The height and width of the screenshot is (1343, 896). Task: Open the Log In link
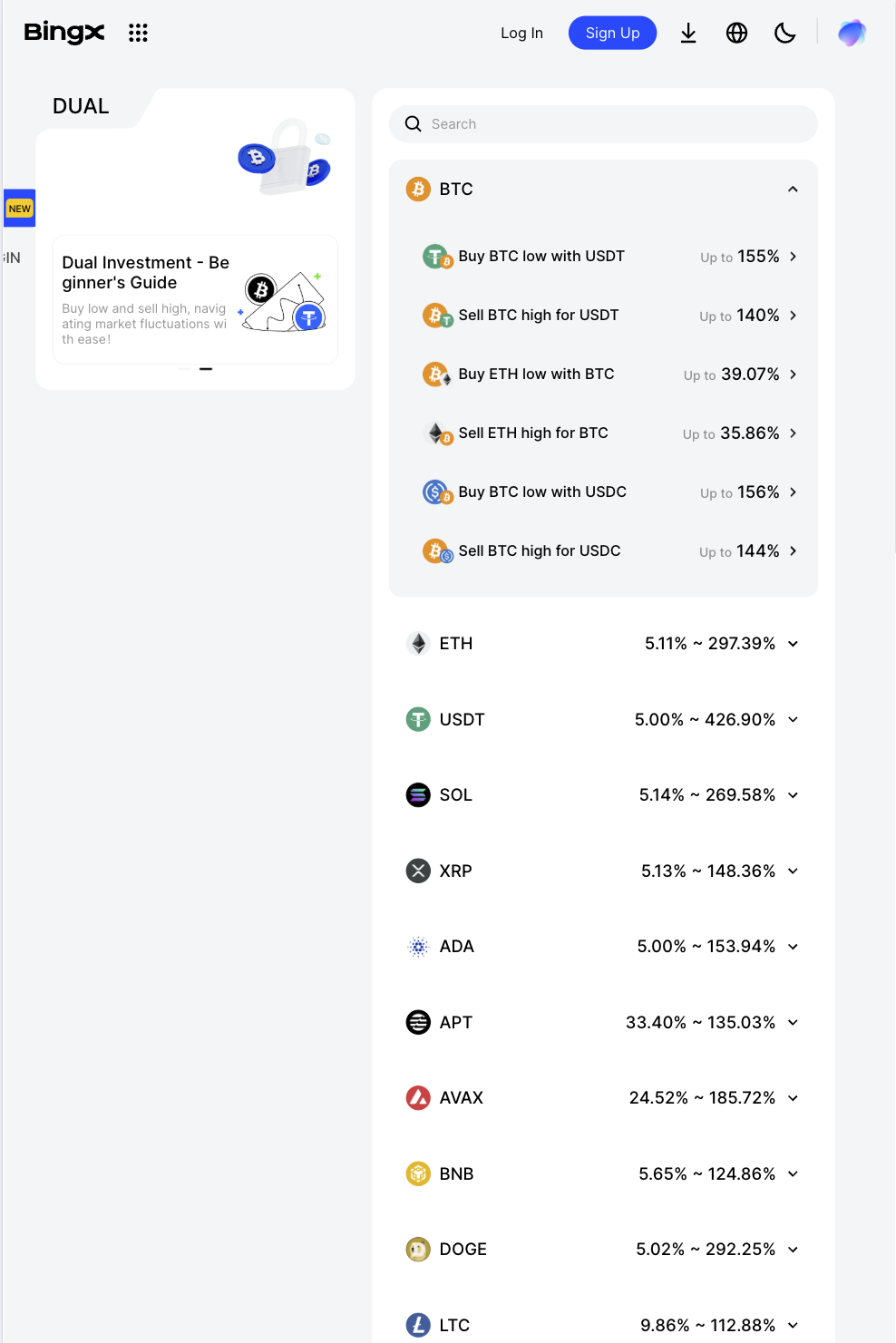pos(521,33)
